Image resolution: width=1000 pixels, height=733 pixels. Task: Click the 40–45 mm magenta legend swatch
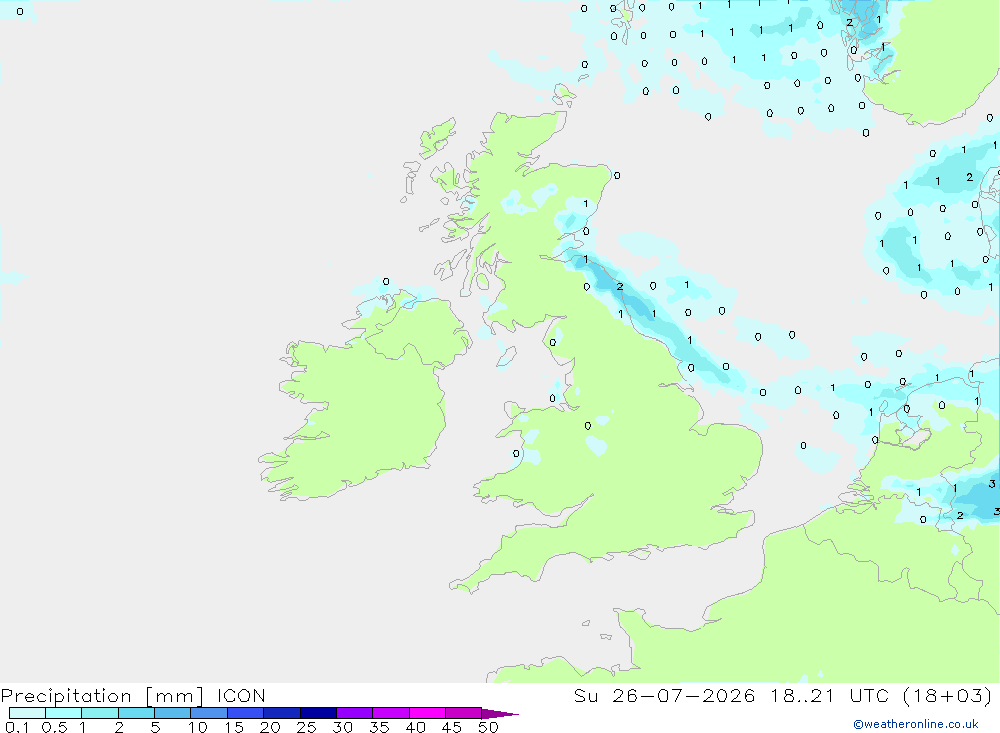click(427, 713)
